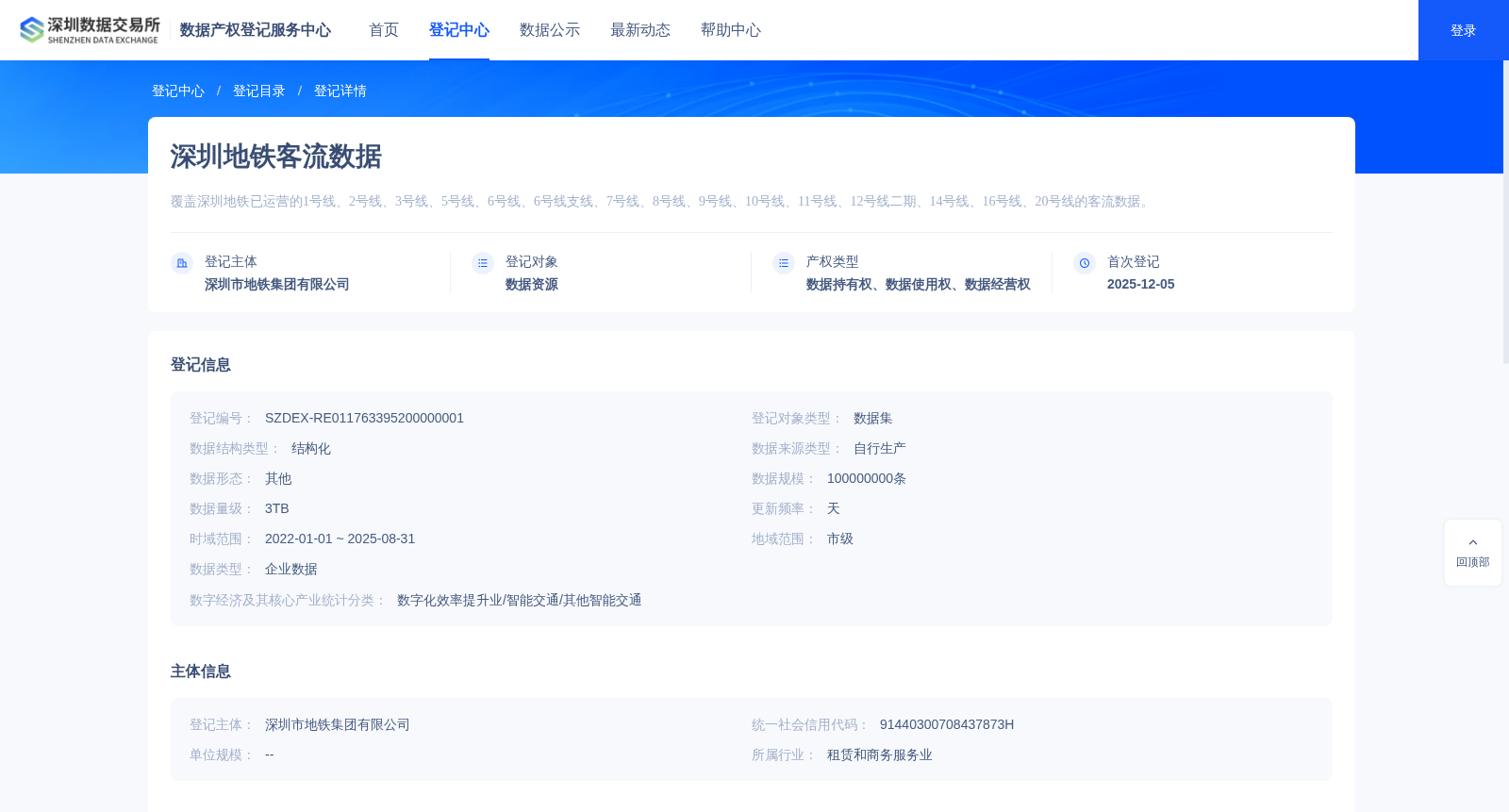Click the 企业数据 data type value
Viewport: 1509px width, 812px height.
[291, 569]
